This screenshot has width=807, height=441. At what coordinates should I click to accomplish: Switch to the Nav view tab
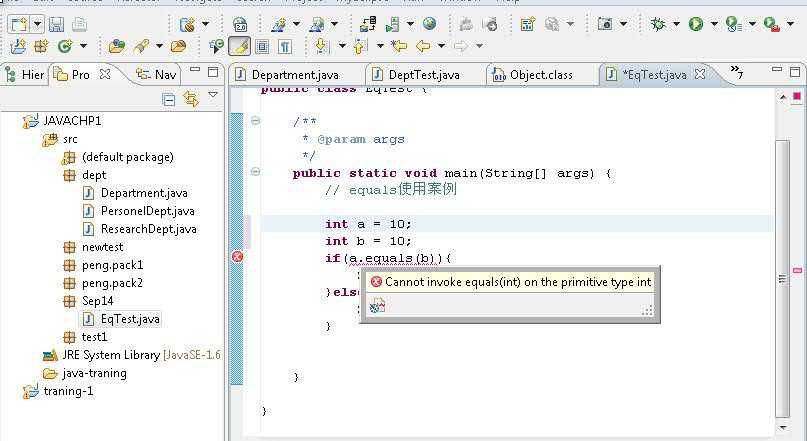[x=156, y=75]
